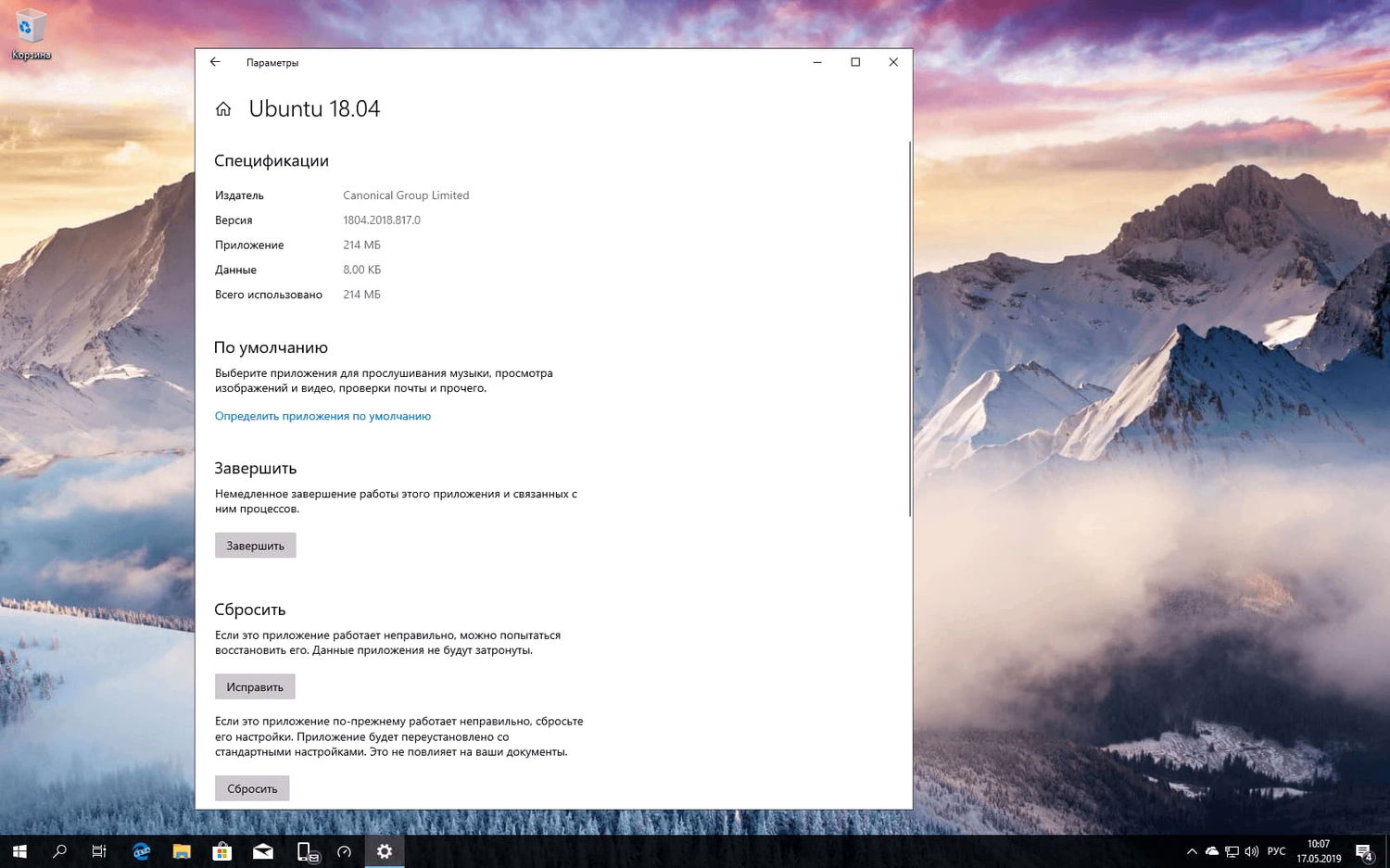1390x868 pixels.
Task: Open Windows Search from the taskbar
Action: 59,850
